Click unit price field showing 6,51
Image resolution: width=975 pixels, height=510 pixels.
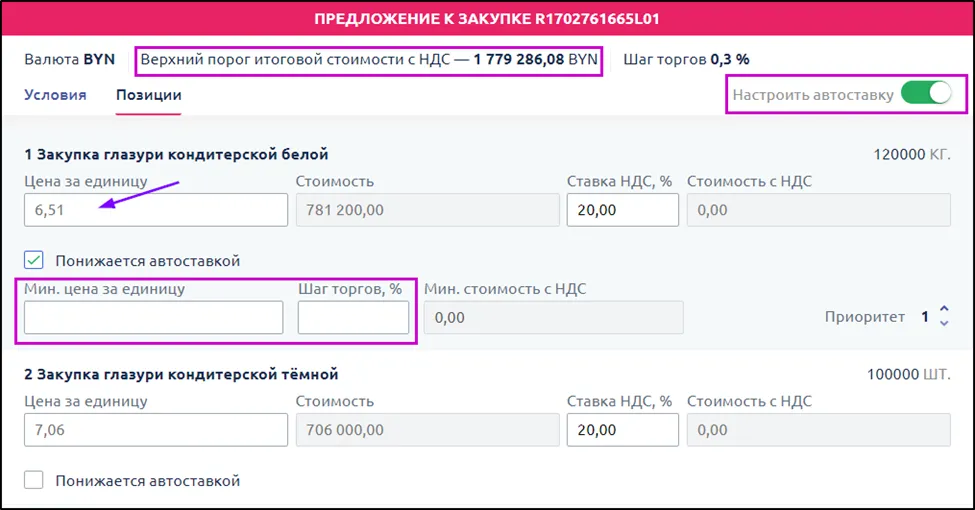tap(155, 210)
